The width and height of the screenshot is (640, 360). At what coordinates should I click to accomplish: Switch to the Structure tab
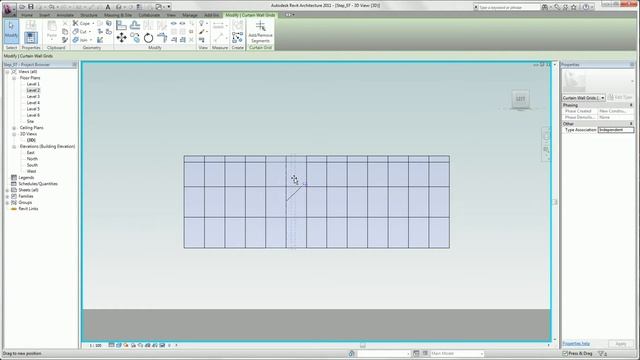pos(89,15)
